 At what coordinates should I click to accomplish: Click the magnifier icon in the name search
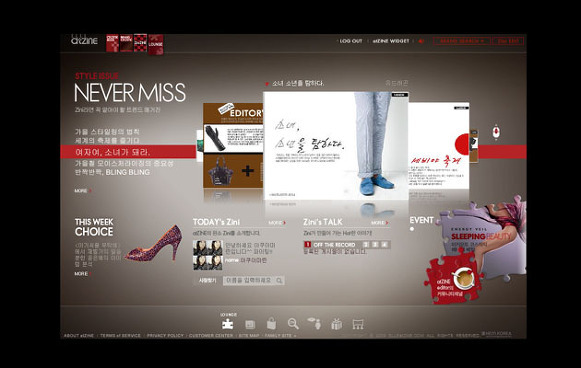[279, 281]
